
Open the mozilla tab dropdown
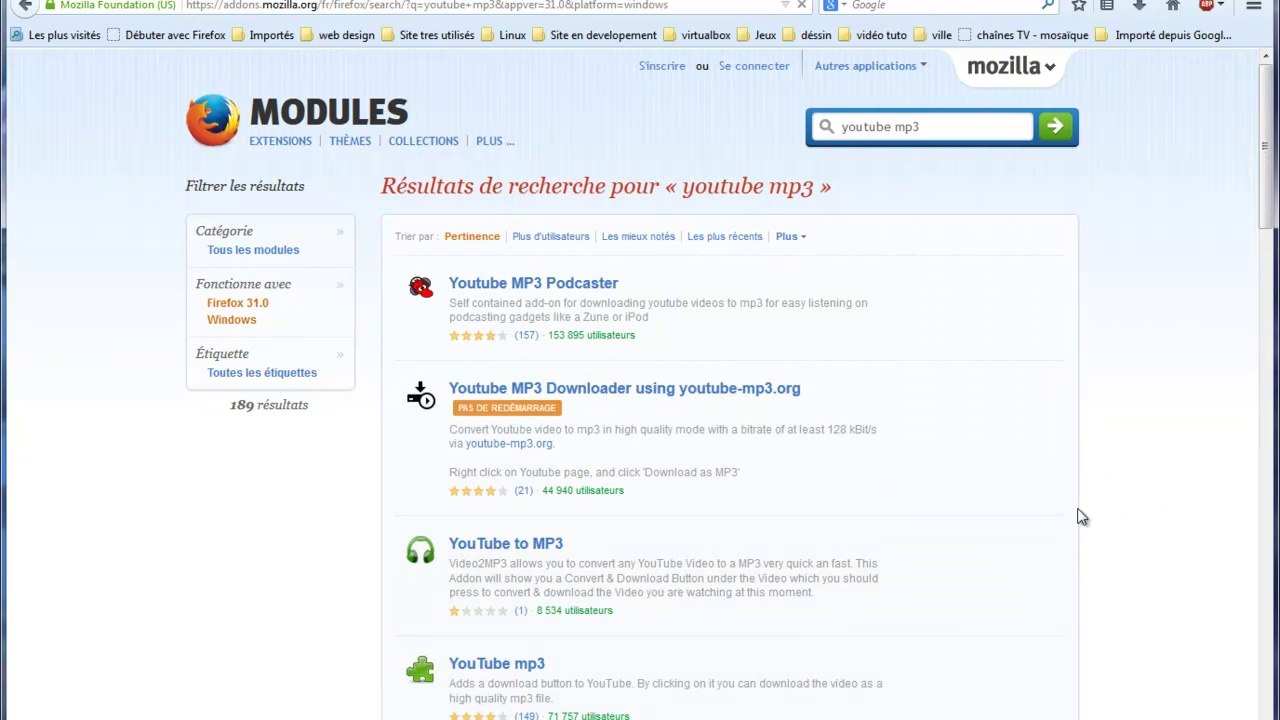pos(1010,66)
